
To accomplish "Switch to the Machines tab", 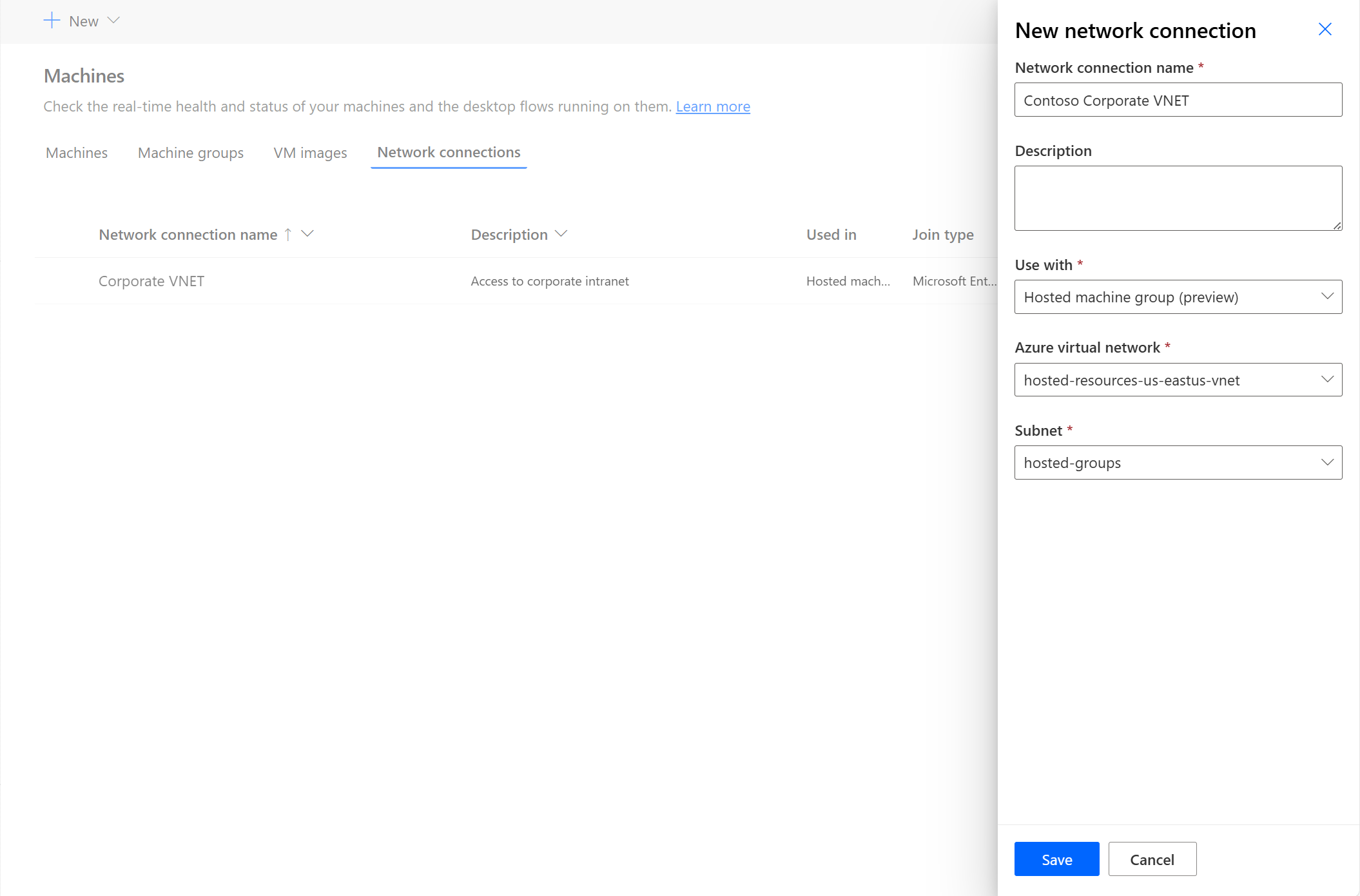I will 76,152.
